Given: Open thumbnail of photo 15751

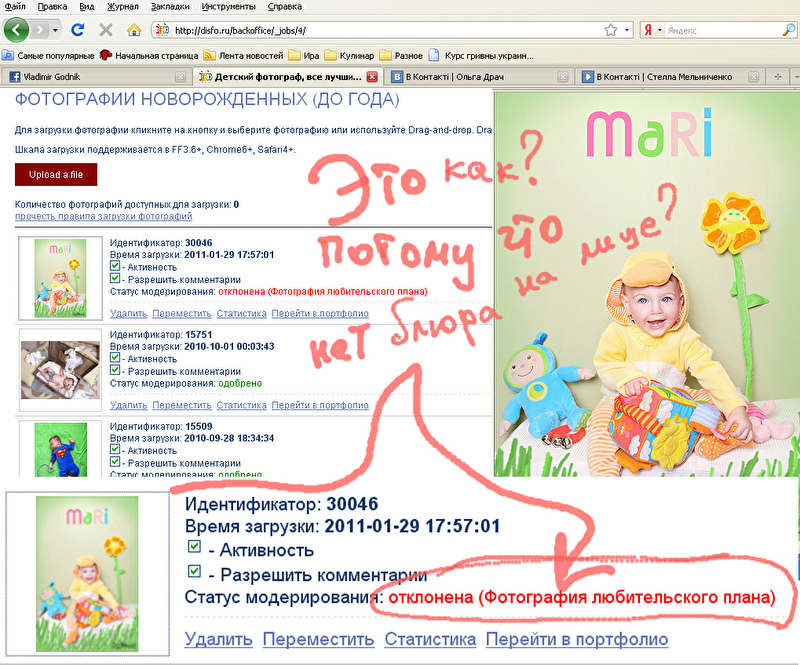Looking at the screenshot, I should tap(61, 368).
